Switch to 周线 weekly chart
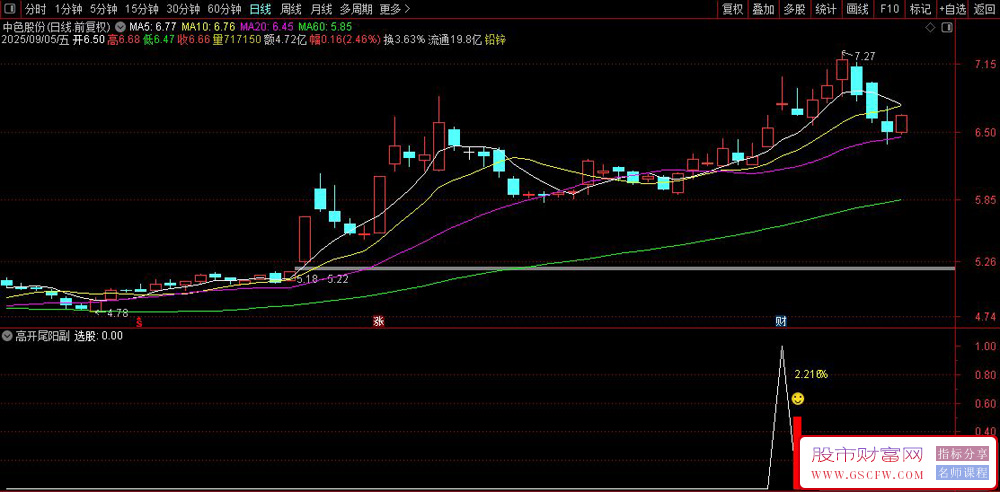 click(x=291, y=9)
